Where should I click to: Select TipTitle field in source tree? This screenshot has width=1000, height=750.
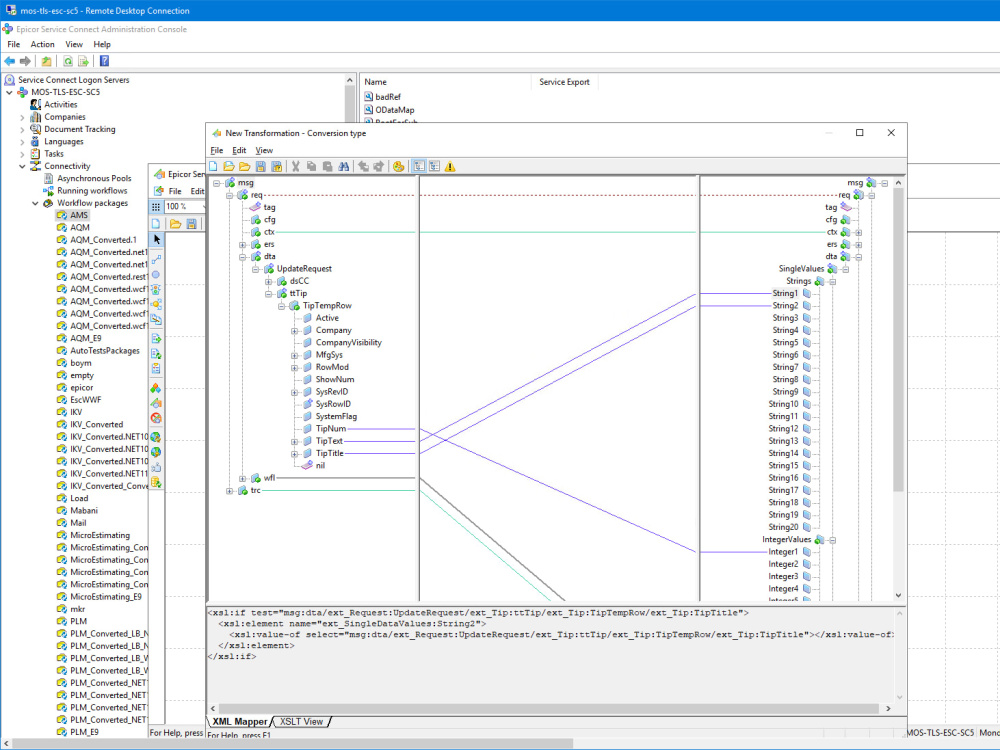[x=330, y=453]
